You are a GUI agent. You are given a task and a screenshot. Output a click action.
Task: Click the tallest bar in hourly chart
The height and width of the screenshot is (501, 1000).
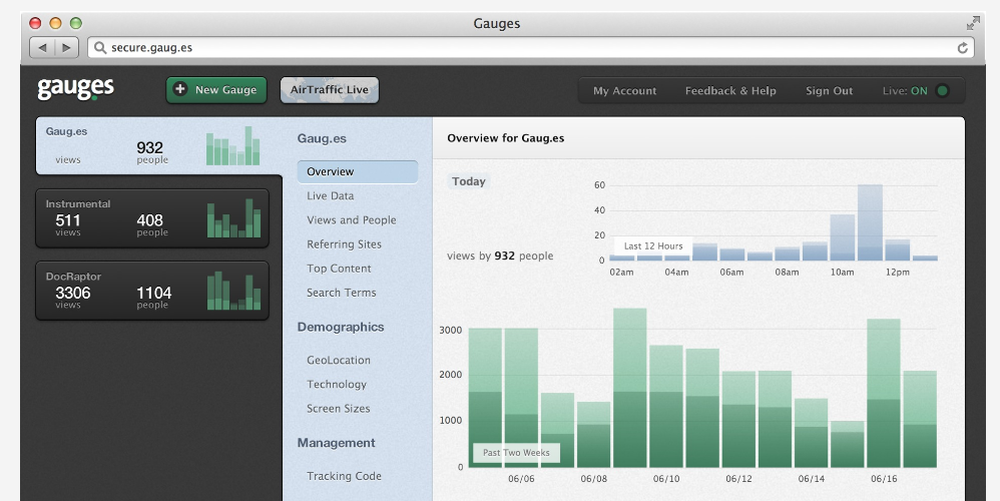[x=870, y=222]
